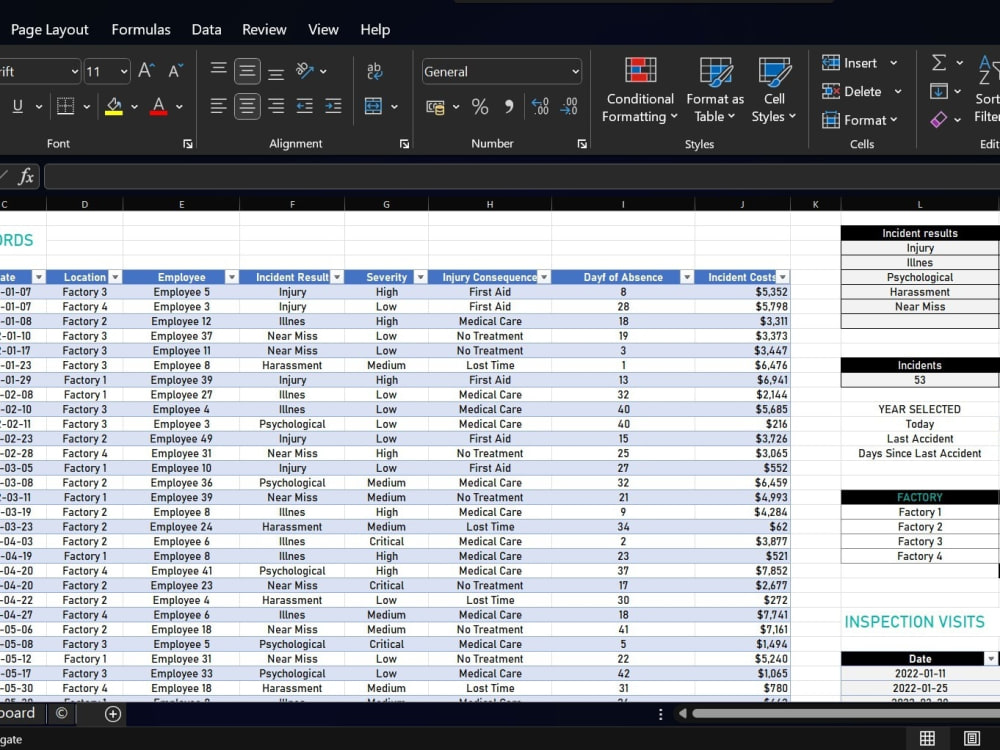1000x750 pixels.
Task: Select the $5,352 incident cost cell
Action: [x=742, y=292]
